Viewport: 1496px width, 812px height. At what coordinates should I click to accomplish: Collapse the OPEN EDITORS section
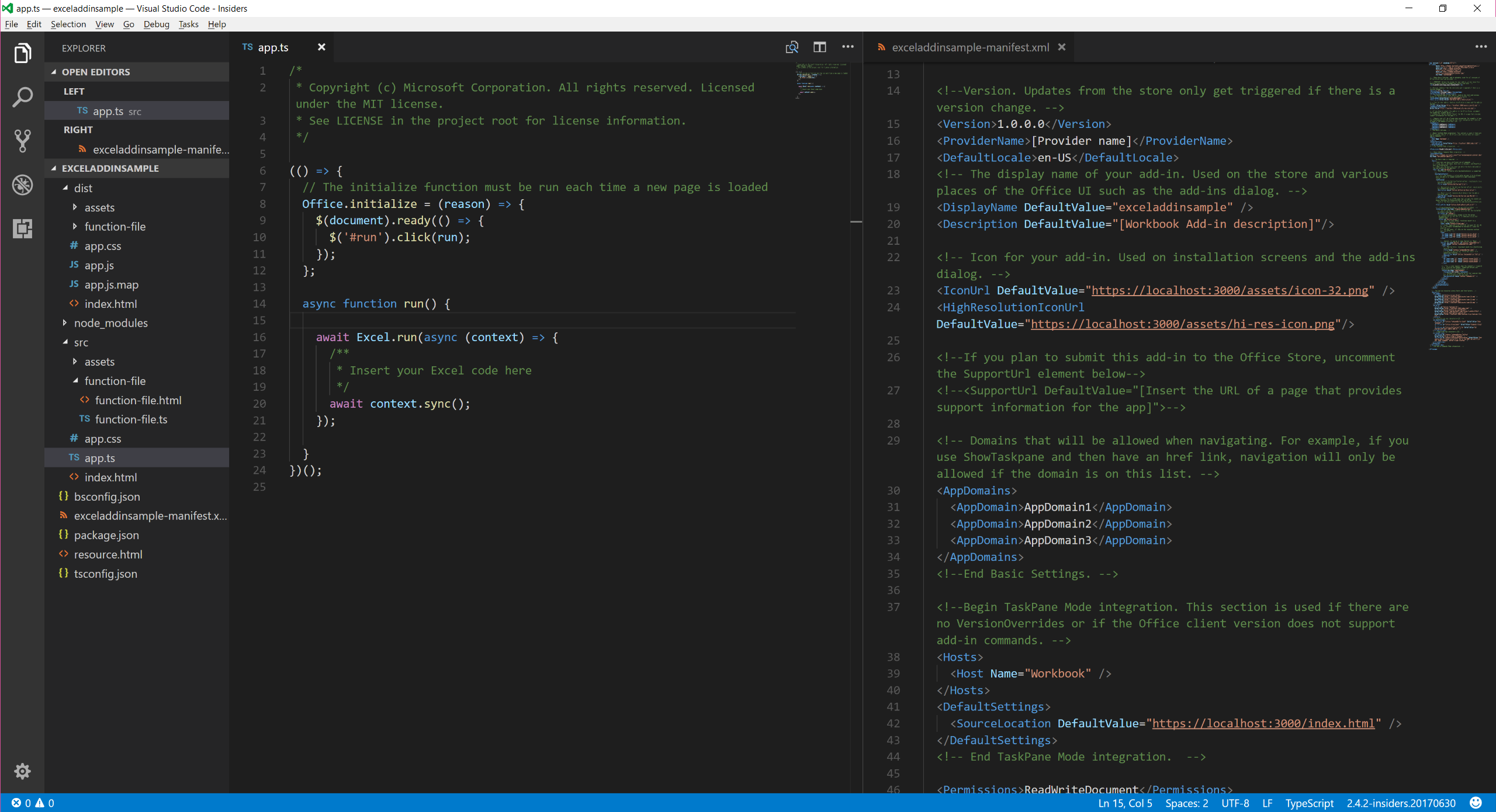95,71
